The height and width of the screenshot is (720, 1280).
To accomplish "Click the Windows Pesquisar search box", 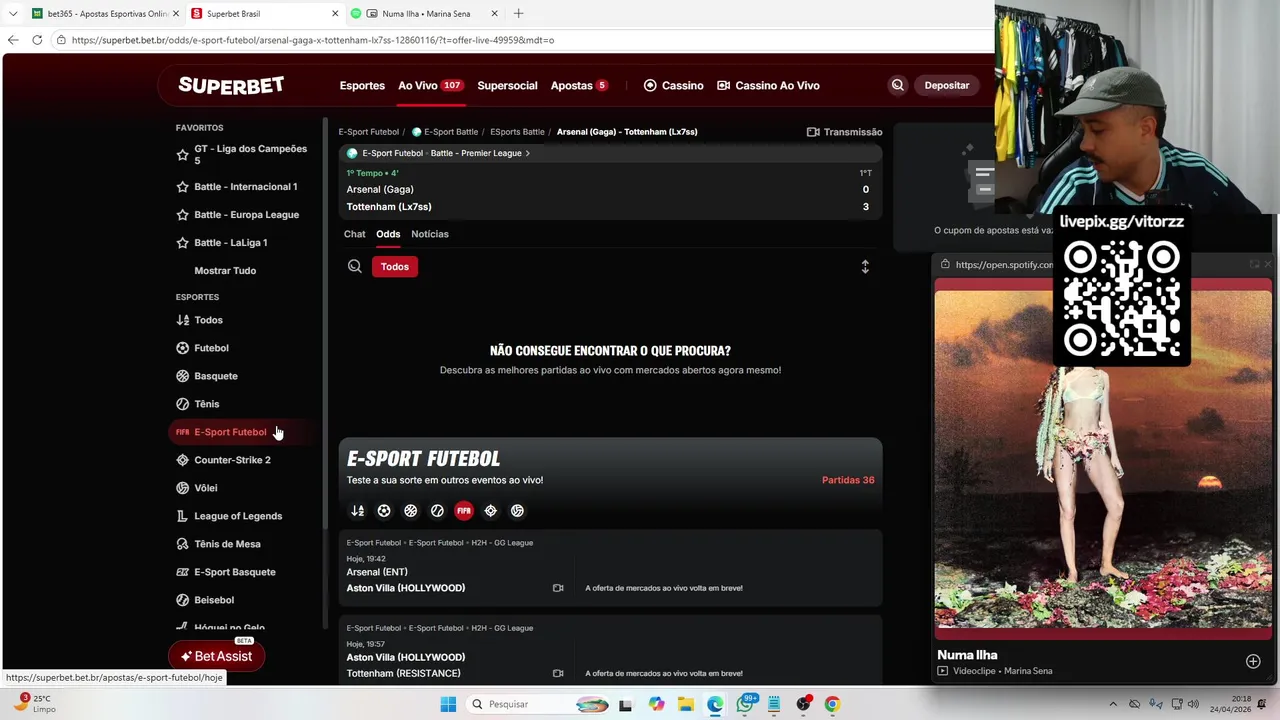I will click(538, 705).
